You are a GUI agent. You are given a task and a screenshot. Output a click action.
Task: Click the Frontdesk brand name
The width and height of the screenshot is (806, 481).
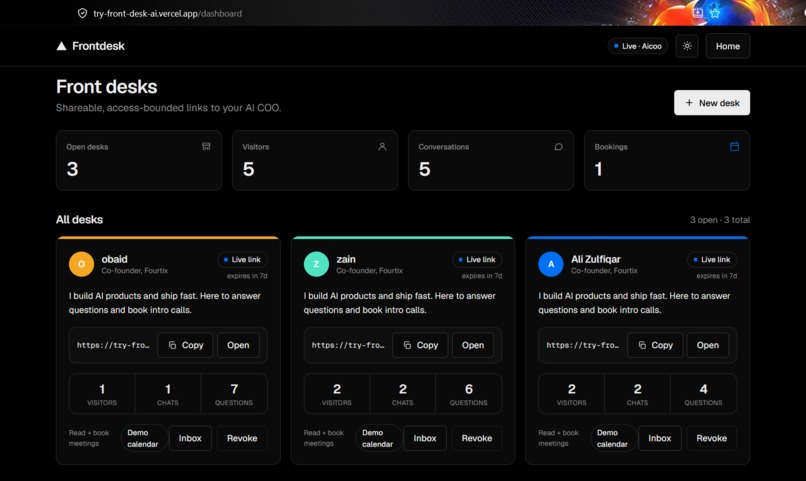[98, 46]
